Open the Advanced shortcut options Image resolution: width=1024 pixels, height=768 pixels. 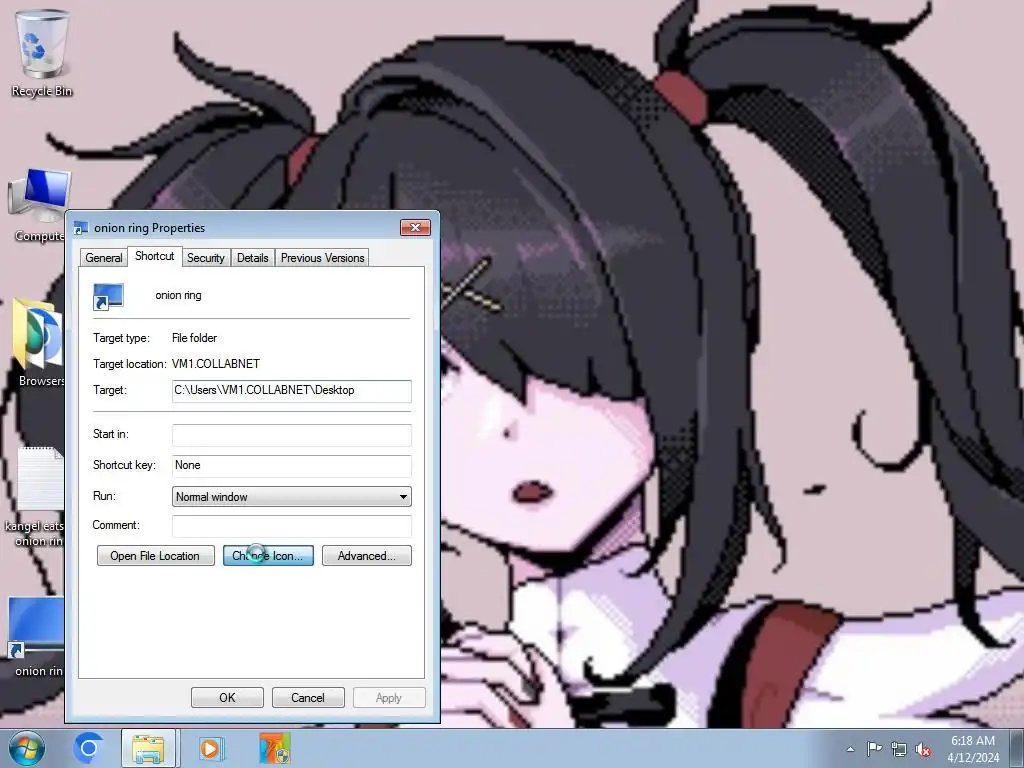(x=366, y=556)
